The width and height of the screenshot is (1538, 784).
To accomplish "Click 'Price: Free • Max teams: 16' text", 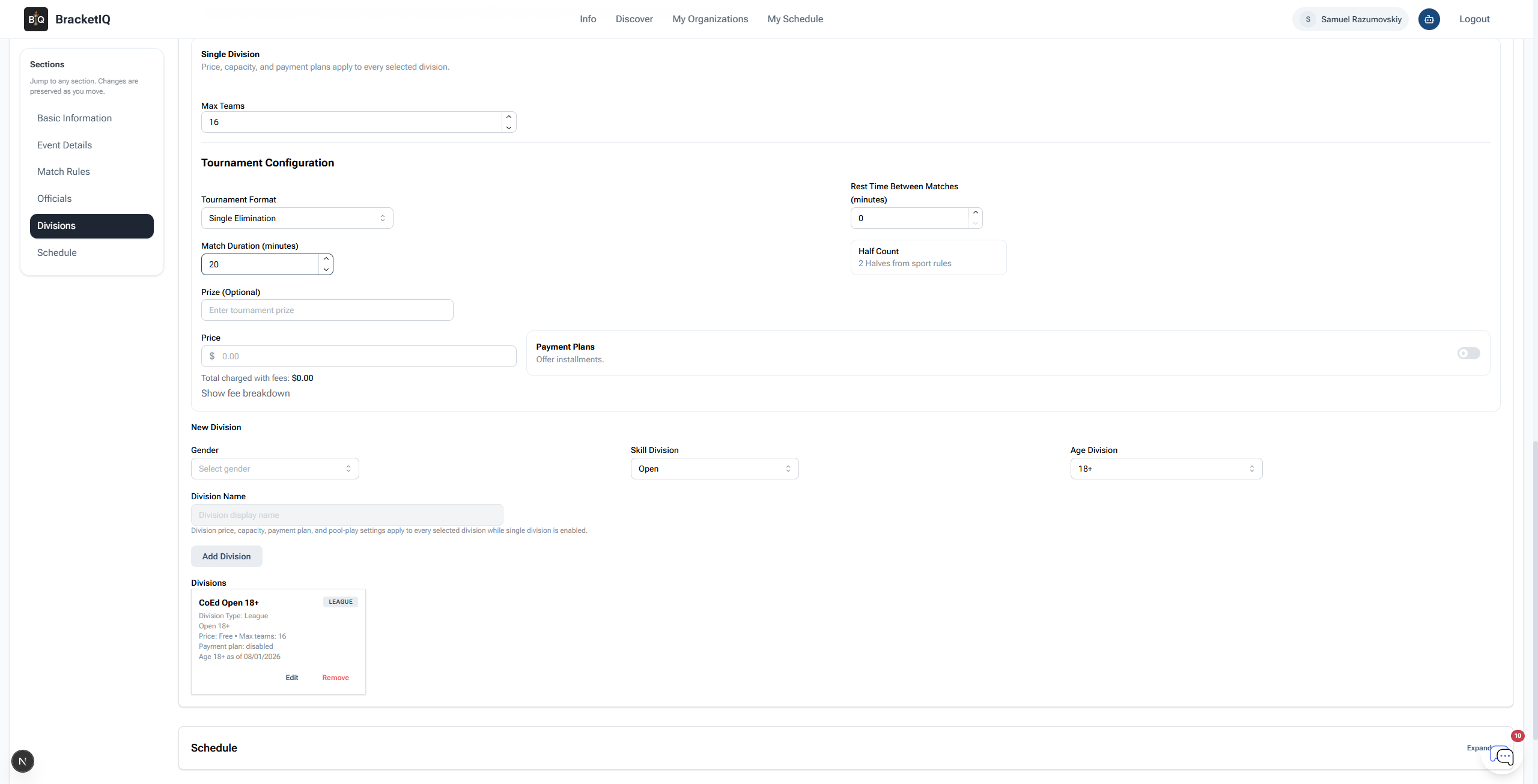I will click(x=242, y=636).
